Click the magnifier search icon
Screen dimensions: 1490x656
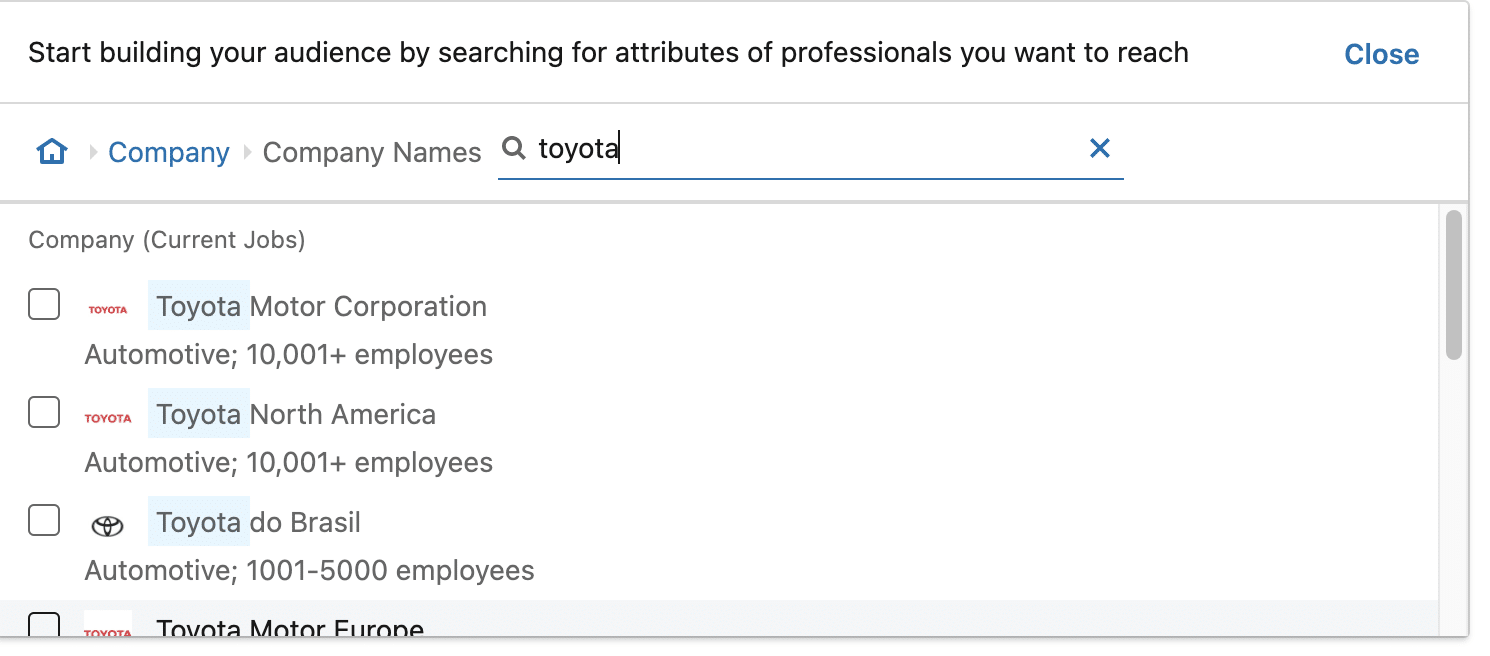coord(513,149)
